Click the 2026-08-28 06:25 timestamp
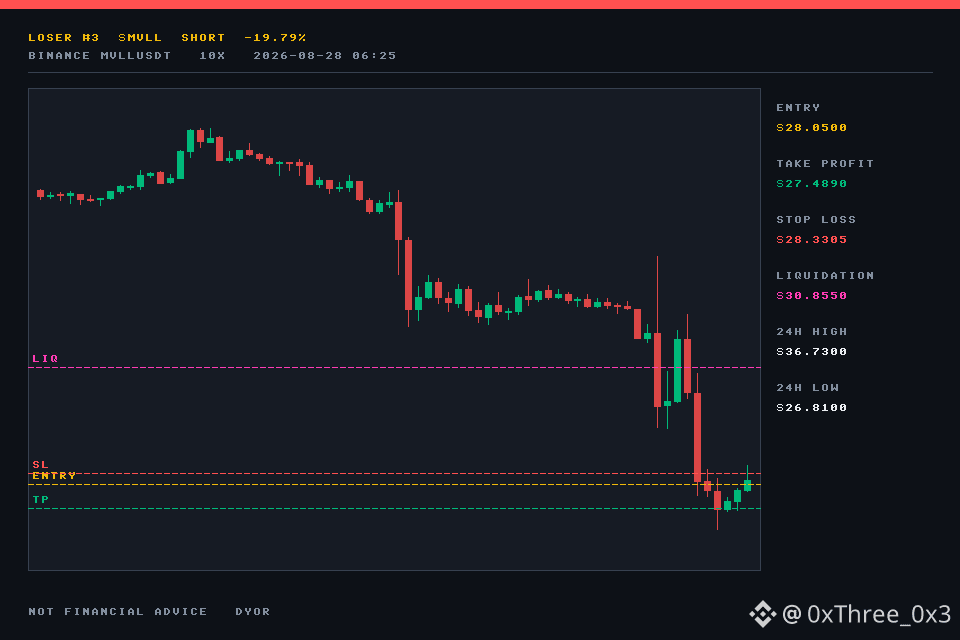 (324, 56)
